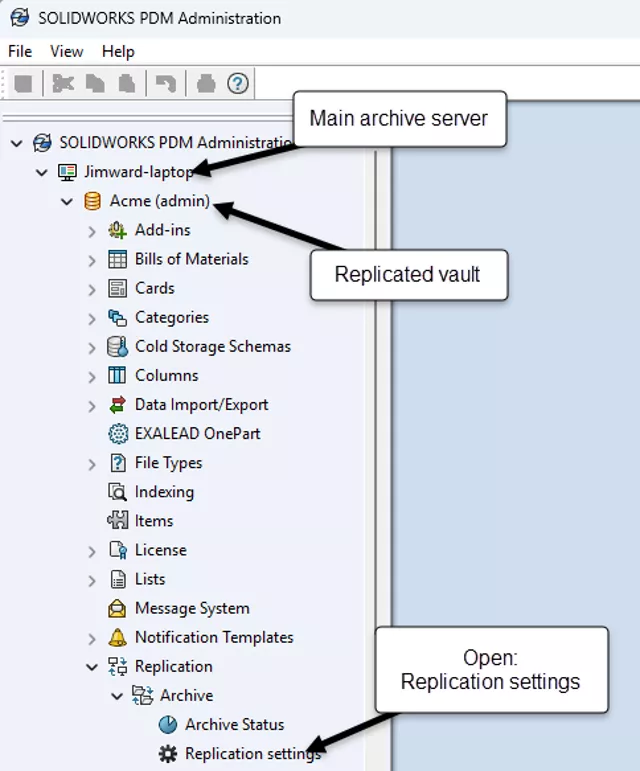Screen dimensions: 640x771
Task: Open Replication settings in the tree
Action: [253, 753]
